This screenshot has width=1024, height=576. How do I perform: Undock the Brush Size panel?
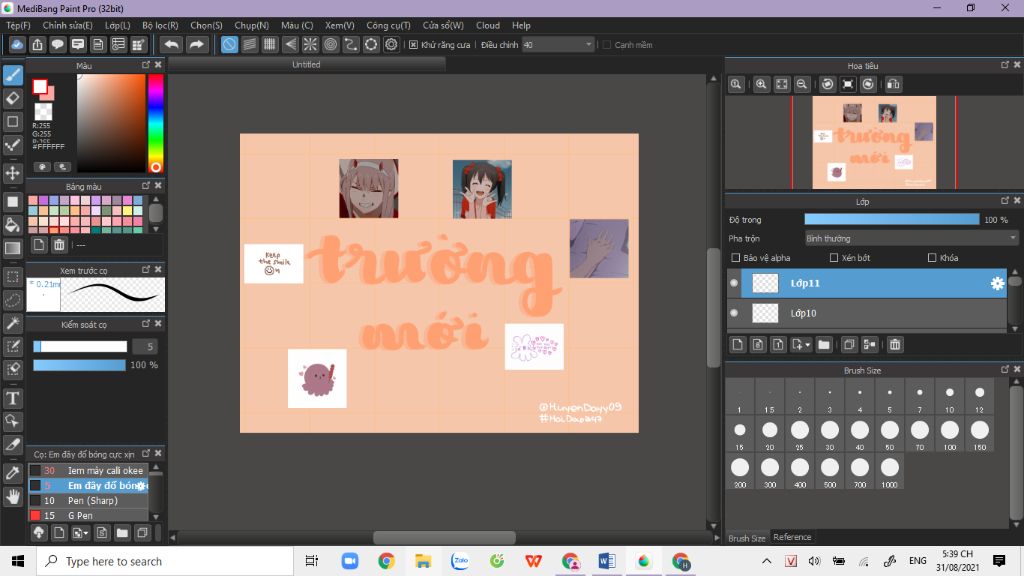tap(1004, 370)
